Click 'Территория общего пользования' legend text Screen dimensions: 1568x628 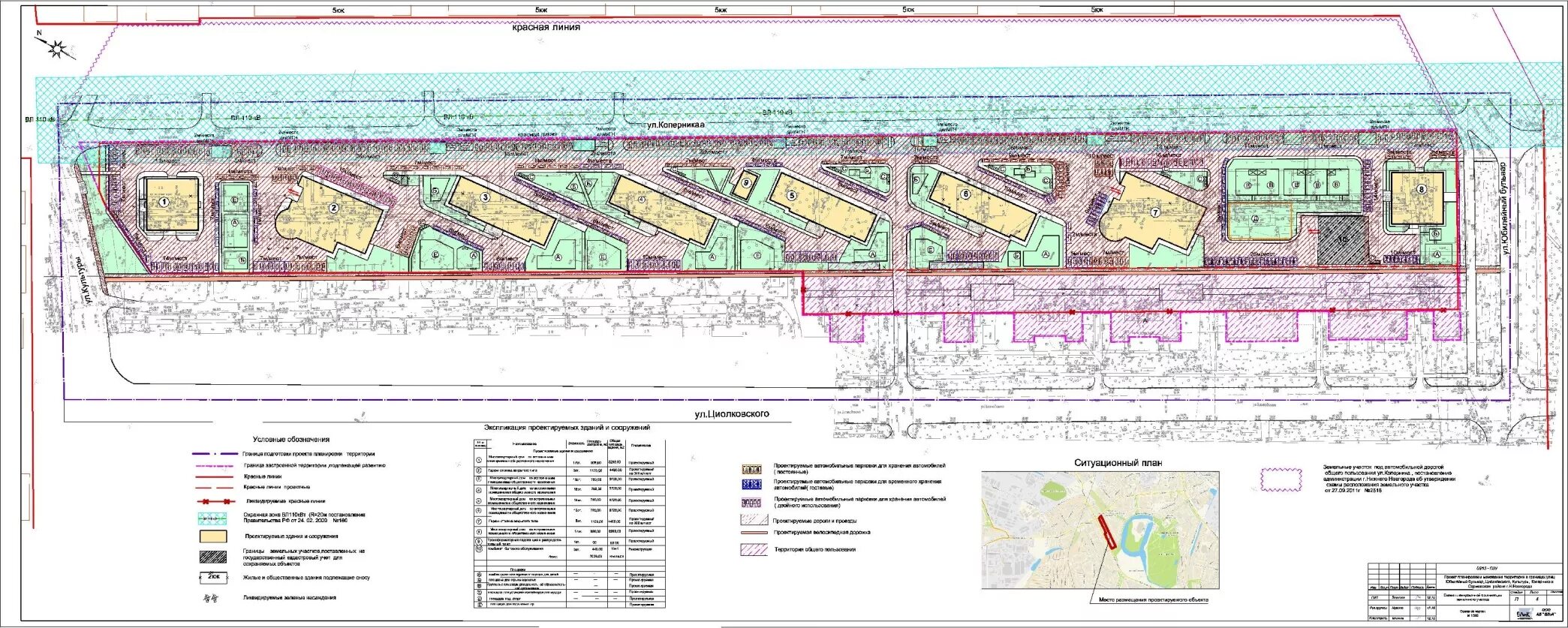pos(815,549)
